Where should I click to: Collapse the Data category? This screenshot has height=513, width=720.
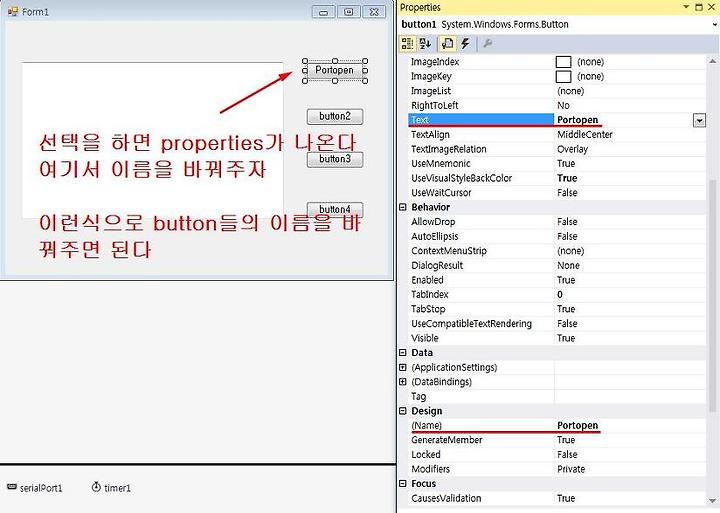403,353
